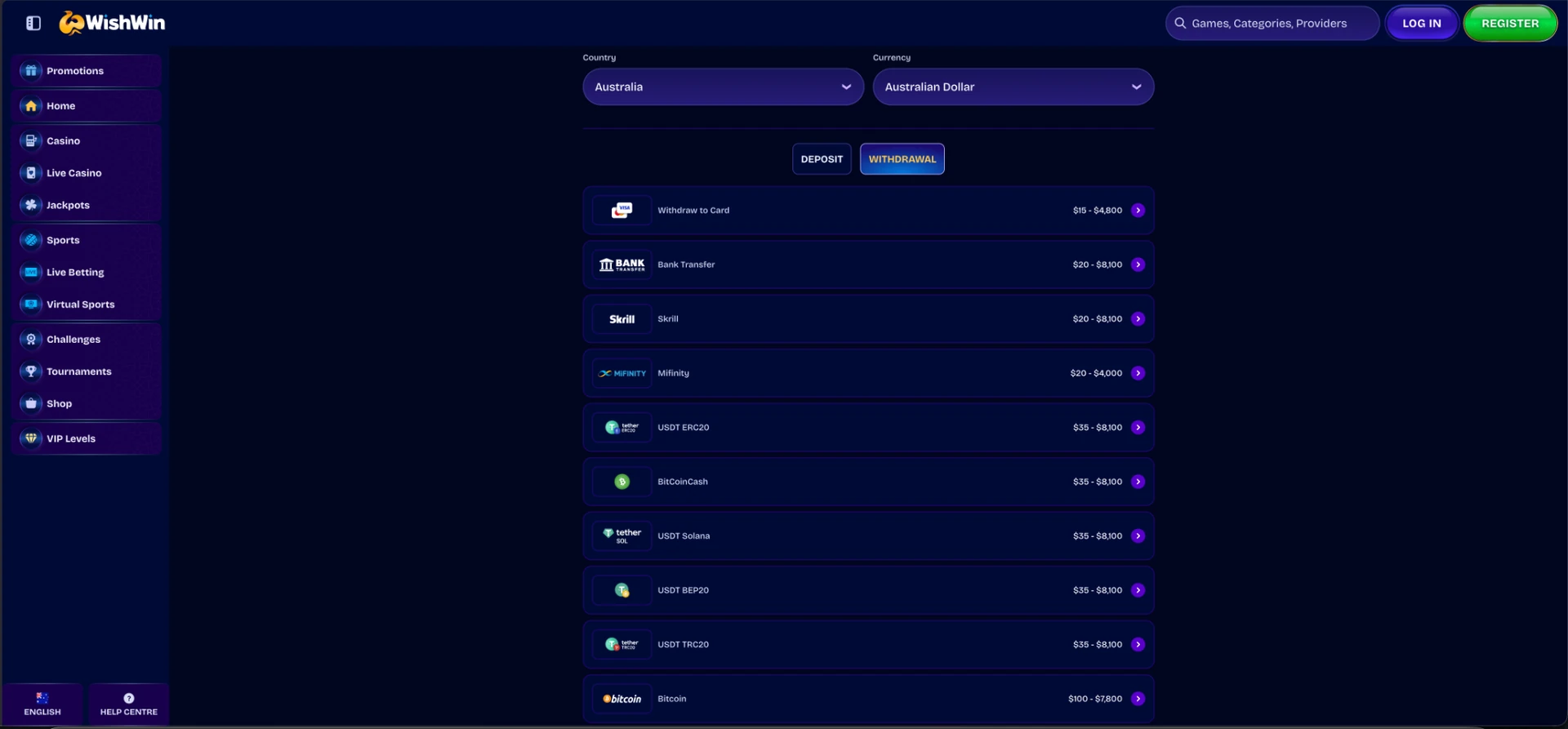Screen dimensions: 1568x729
Task: Click the Home house icon
Action: [31, 106]
